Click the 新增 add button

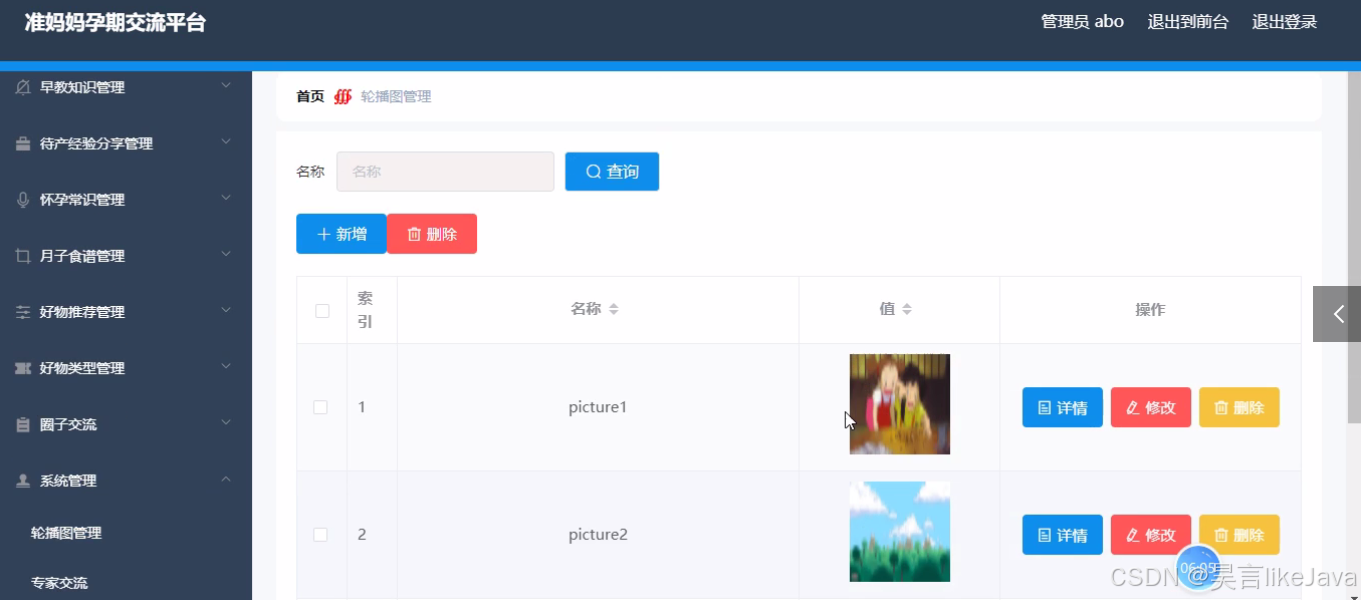click(x=341, y=234)
